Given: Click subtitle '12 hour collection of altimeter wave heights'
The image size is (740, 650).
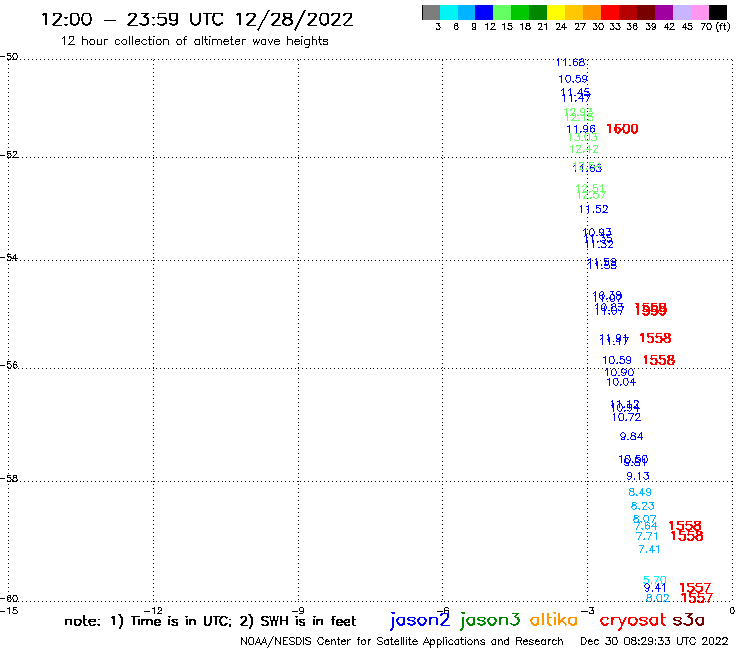Looking at the screenshot, I should (x=194, y=41).
